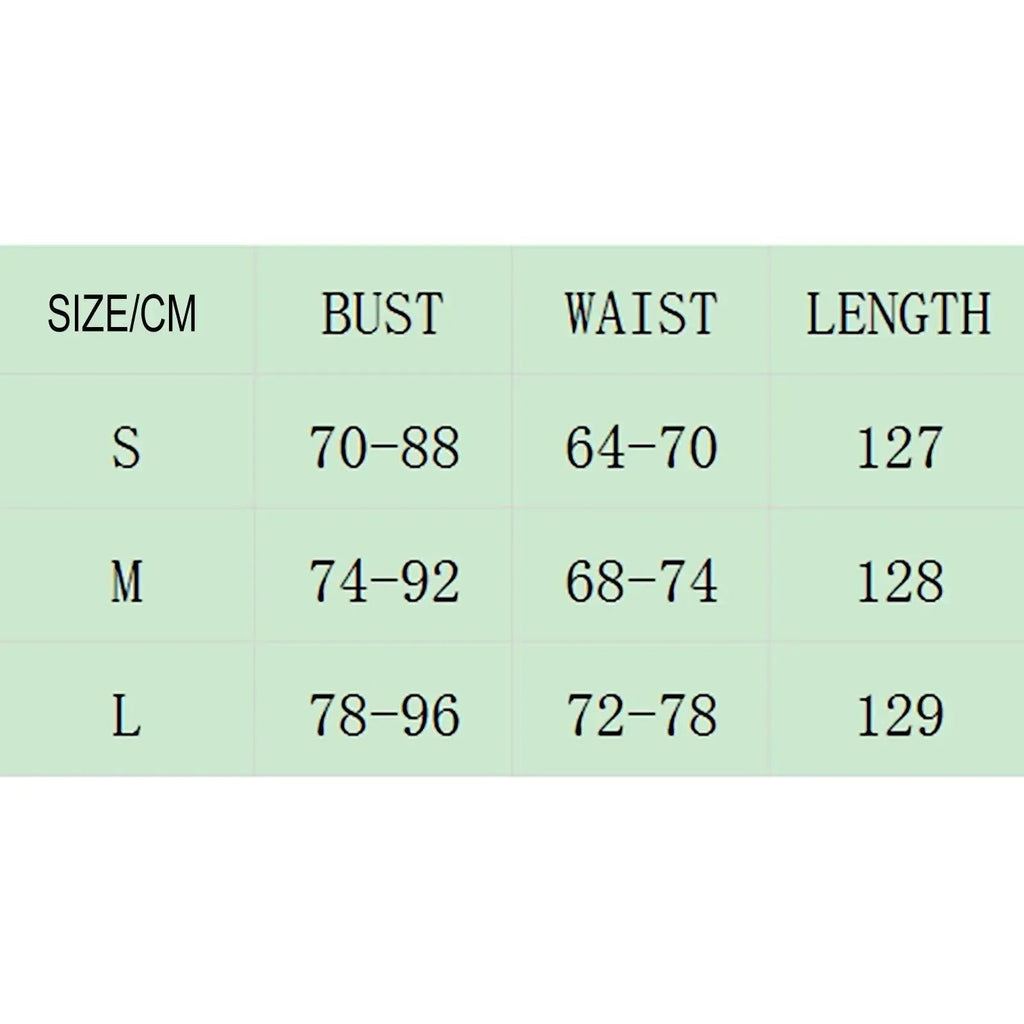Click the L size row label
This screenshot has width=1024, height=1024.
pos(126,715)
